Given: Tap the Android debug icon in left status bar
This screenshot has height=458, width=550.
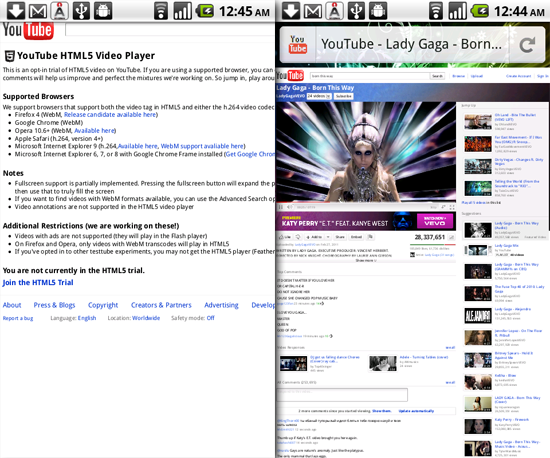Looking at the screenshot, I should [103, 11].
